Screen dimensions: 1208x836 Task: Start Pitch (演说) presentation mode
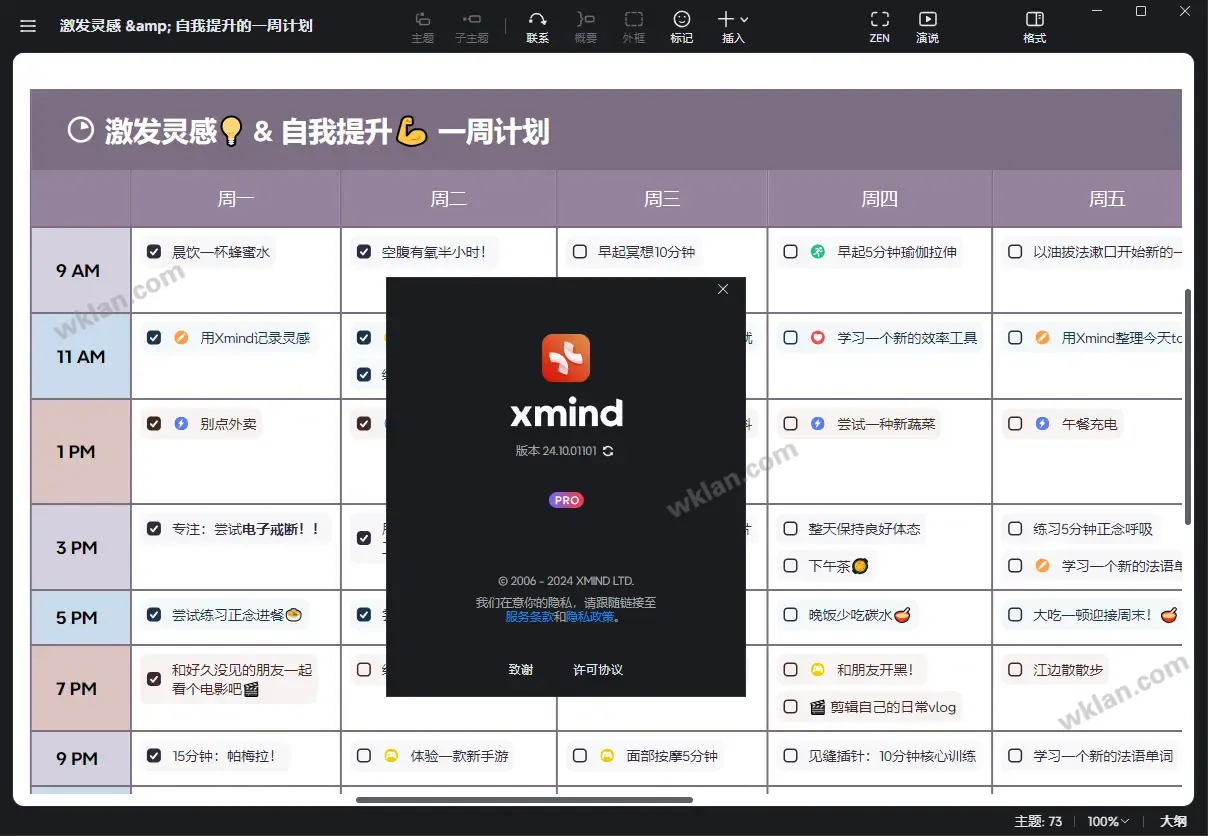pos(927,27)
